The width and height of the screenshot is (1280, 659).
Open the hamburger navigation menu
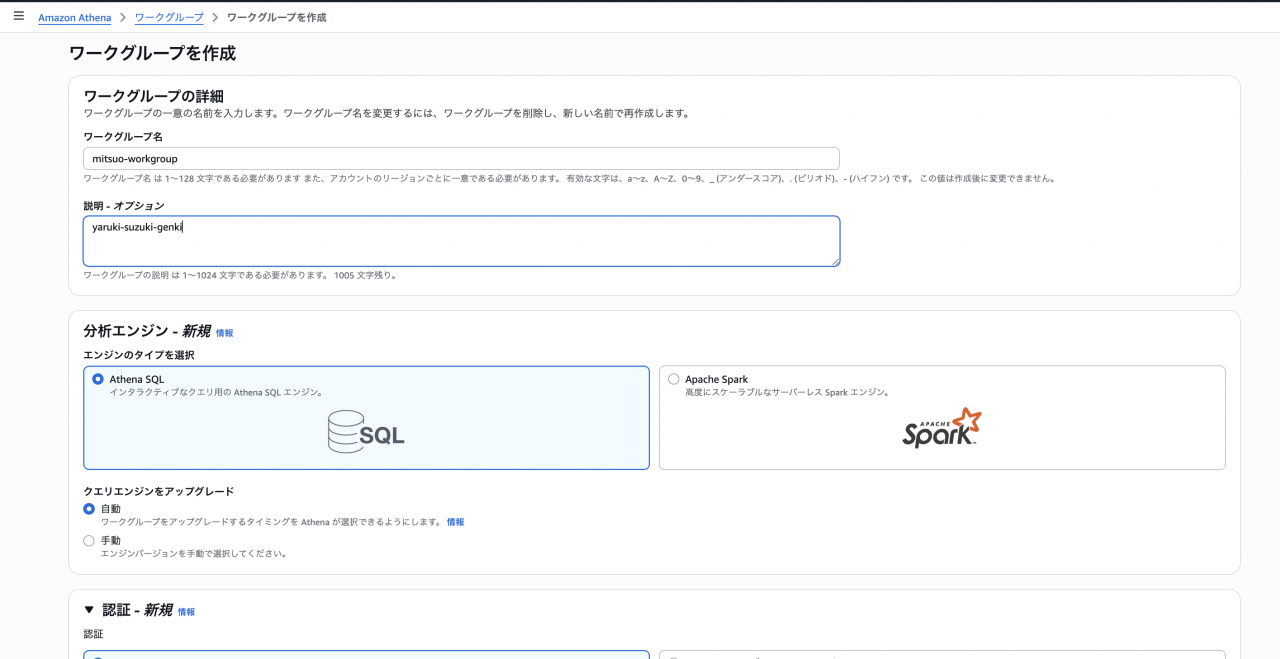click(18, 16)
